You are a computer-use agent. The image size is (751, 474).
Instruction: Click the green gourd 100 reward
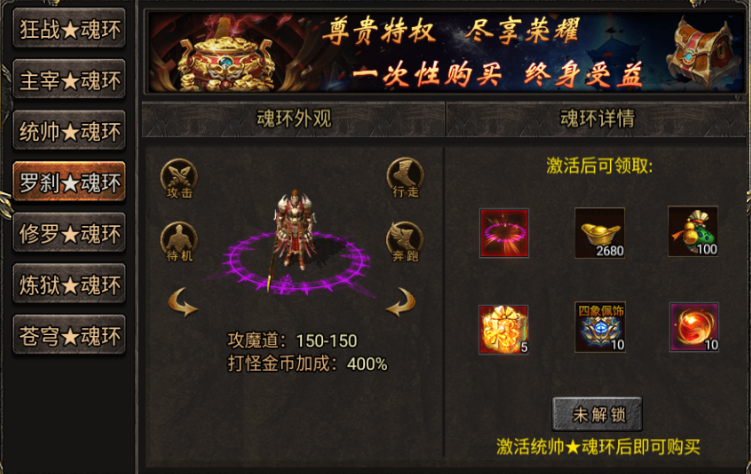pyautogui.click(x=694, y=232)
